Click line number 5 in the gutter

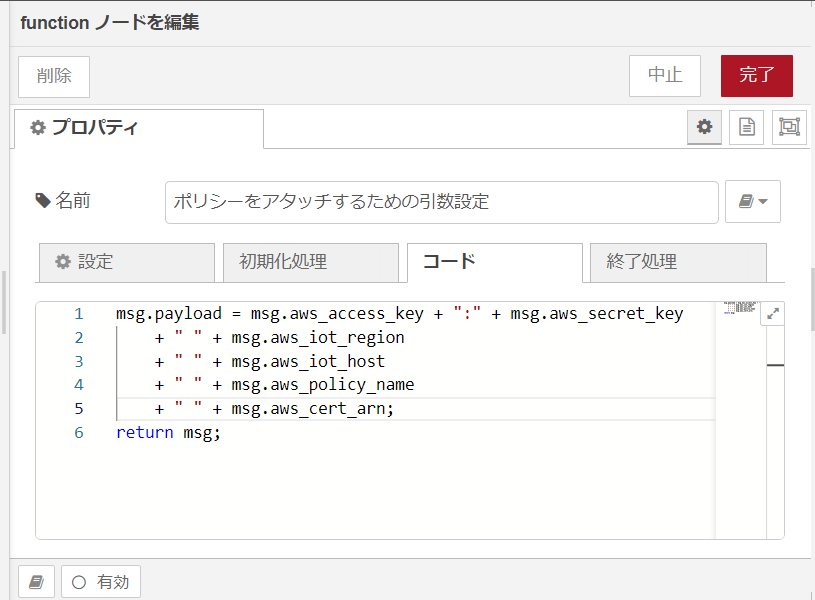pos(78,409)
